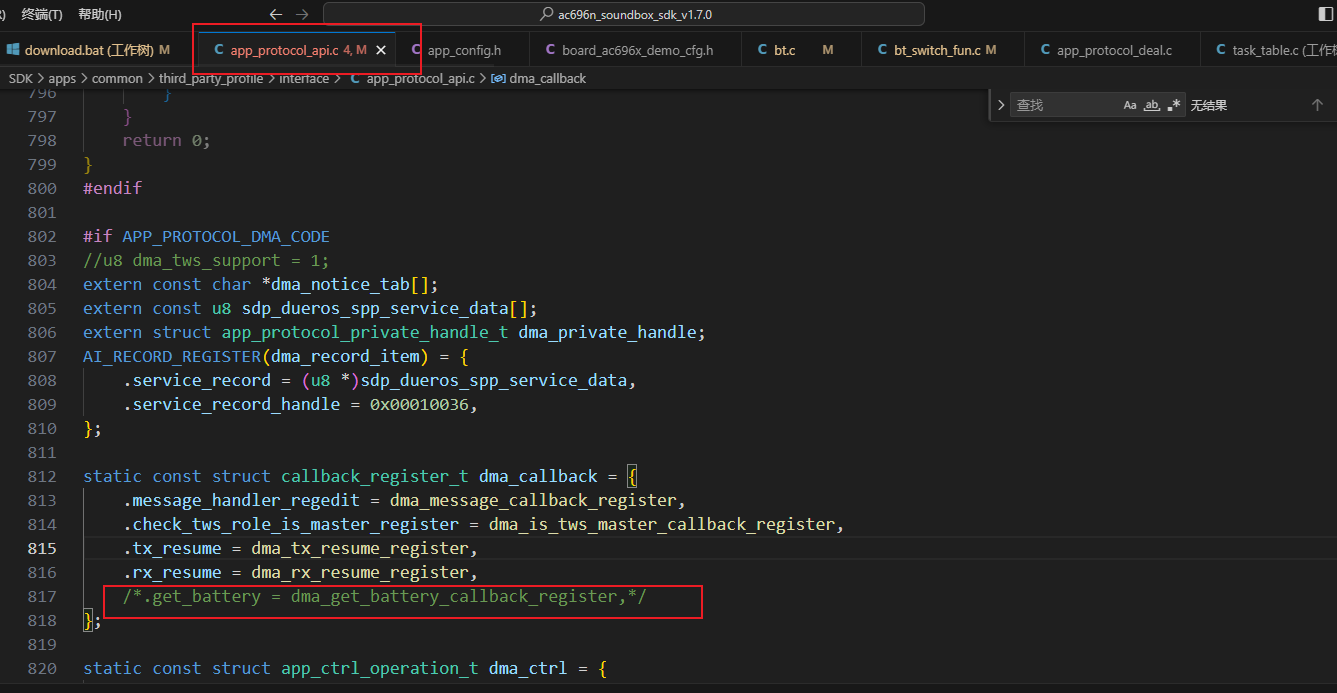The height and width of the screenshot is (693, 1337).
Task: Jump to the previous find match
Action: [x=1317, y=105]
